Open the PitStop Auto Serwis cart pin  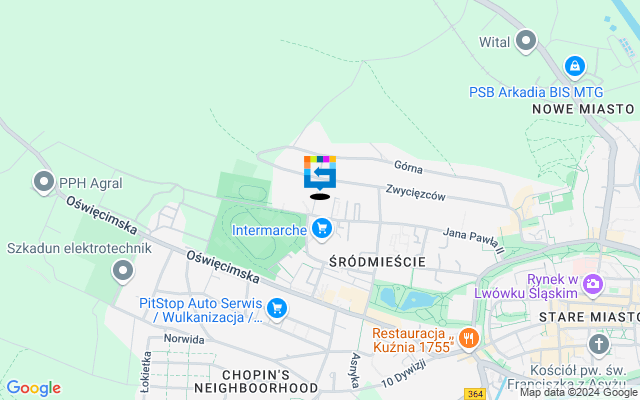277,309
